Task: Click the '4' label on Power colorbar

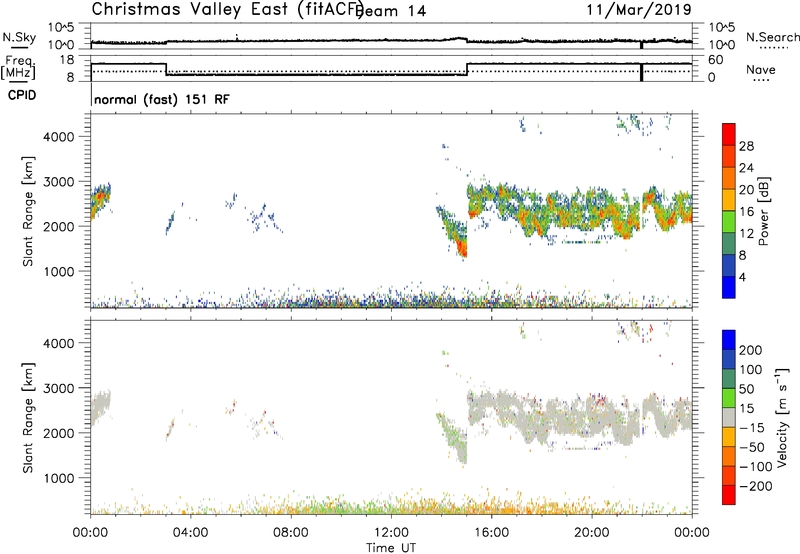Action: [x=743, y=277]
